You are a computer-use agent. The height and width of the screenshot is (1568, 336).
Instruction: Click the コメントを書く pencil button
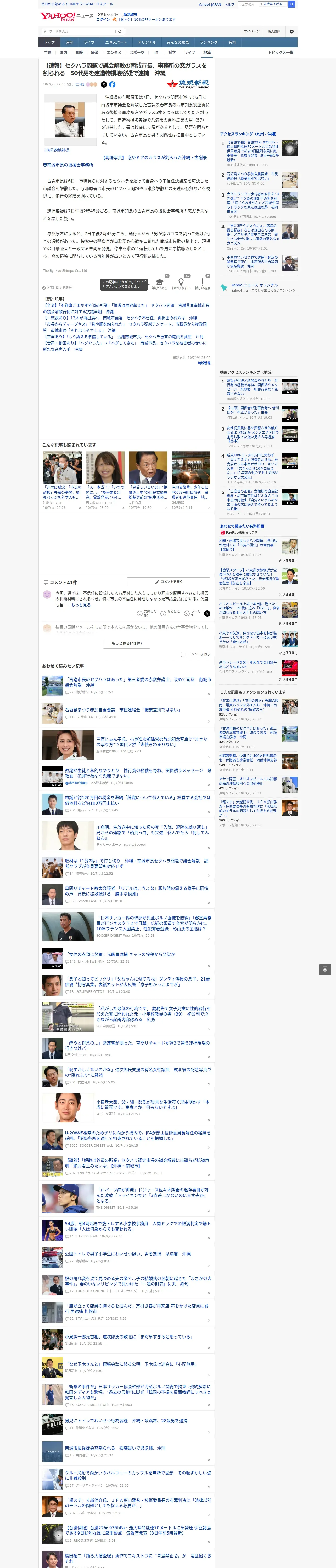click(168, 582)
